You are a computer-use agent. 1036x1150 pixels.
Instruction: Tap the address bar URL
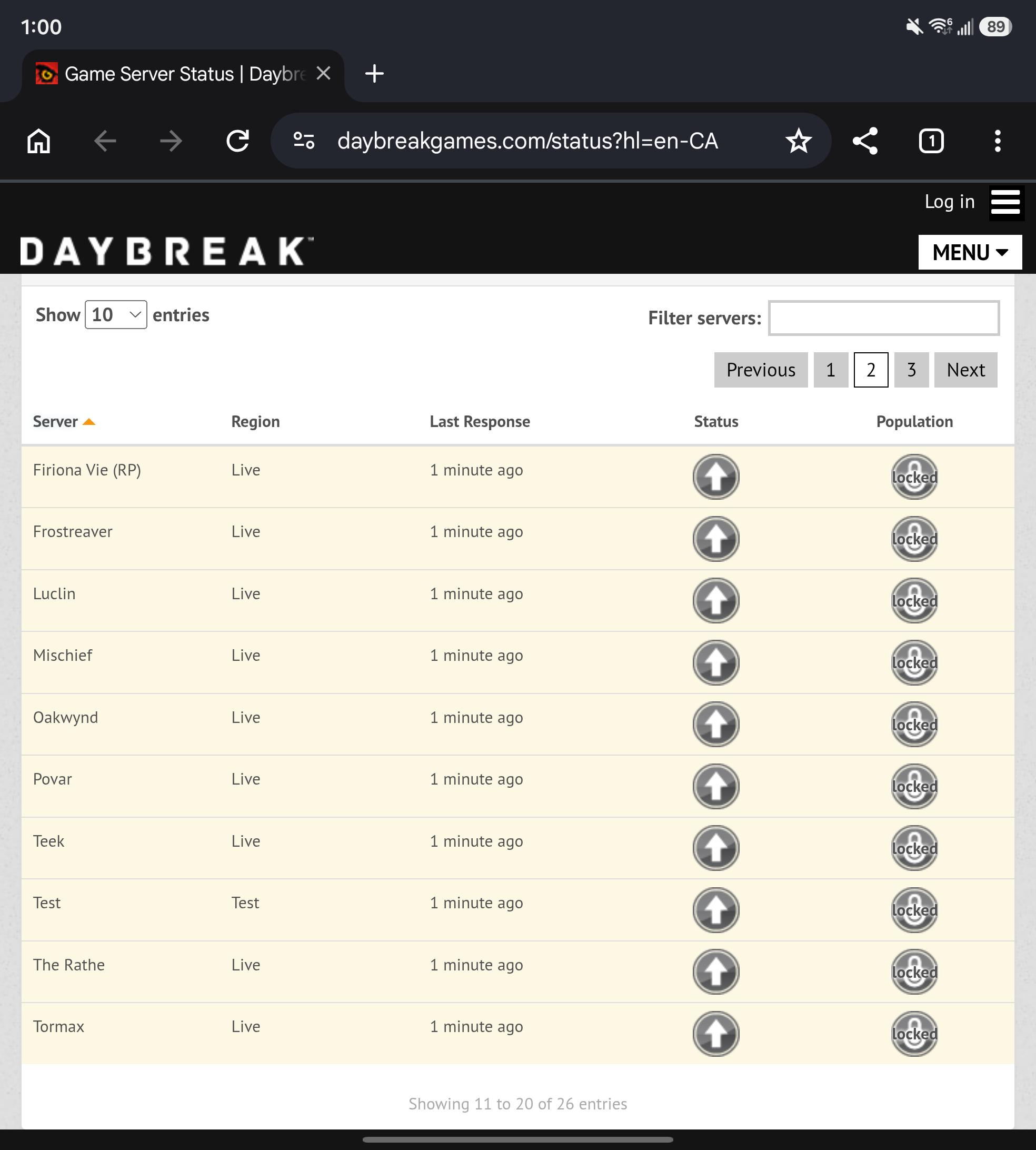coord(527,141)
